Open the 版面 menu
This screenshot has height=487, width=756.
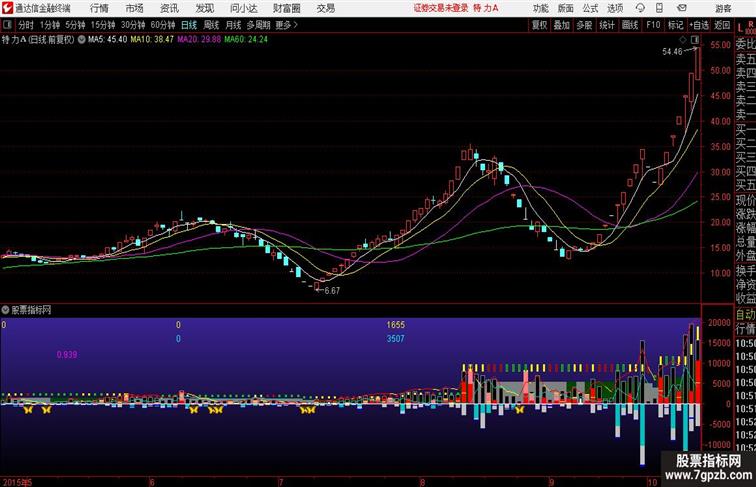pyautogui.click(x=566, y=8)
